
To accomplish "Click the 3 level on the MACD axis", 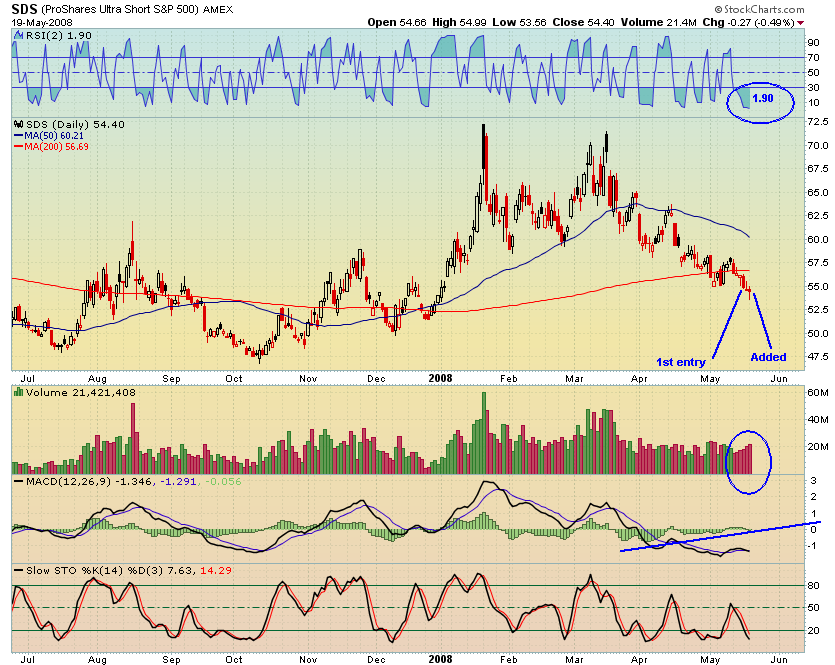I will point(813,481).
